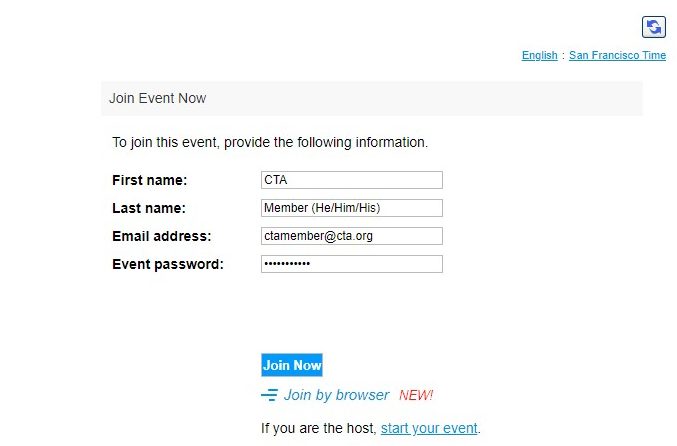
Task: Focus the First name input field
Action: coord(351,180)
